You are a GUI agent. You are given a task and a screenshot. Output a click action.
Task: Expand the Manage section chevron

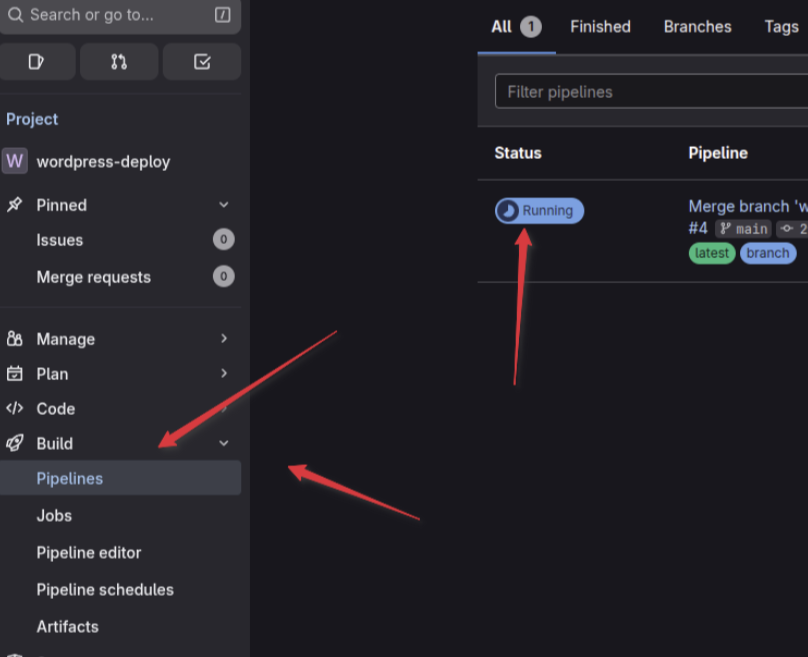[x=224, y=339]
